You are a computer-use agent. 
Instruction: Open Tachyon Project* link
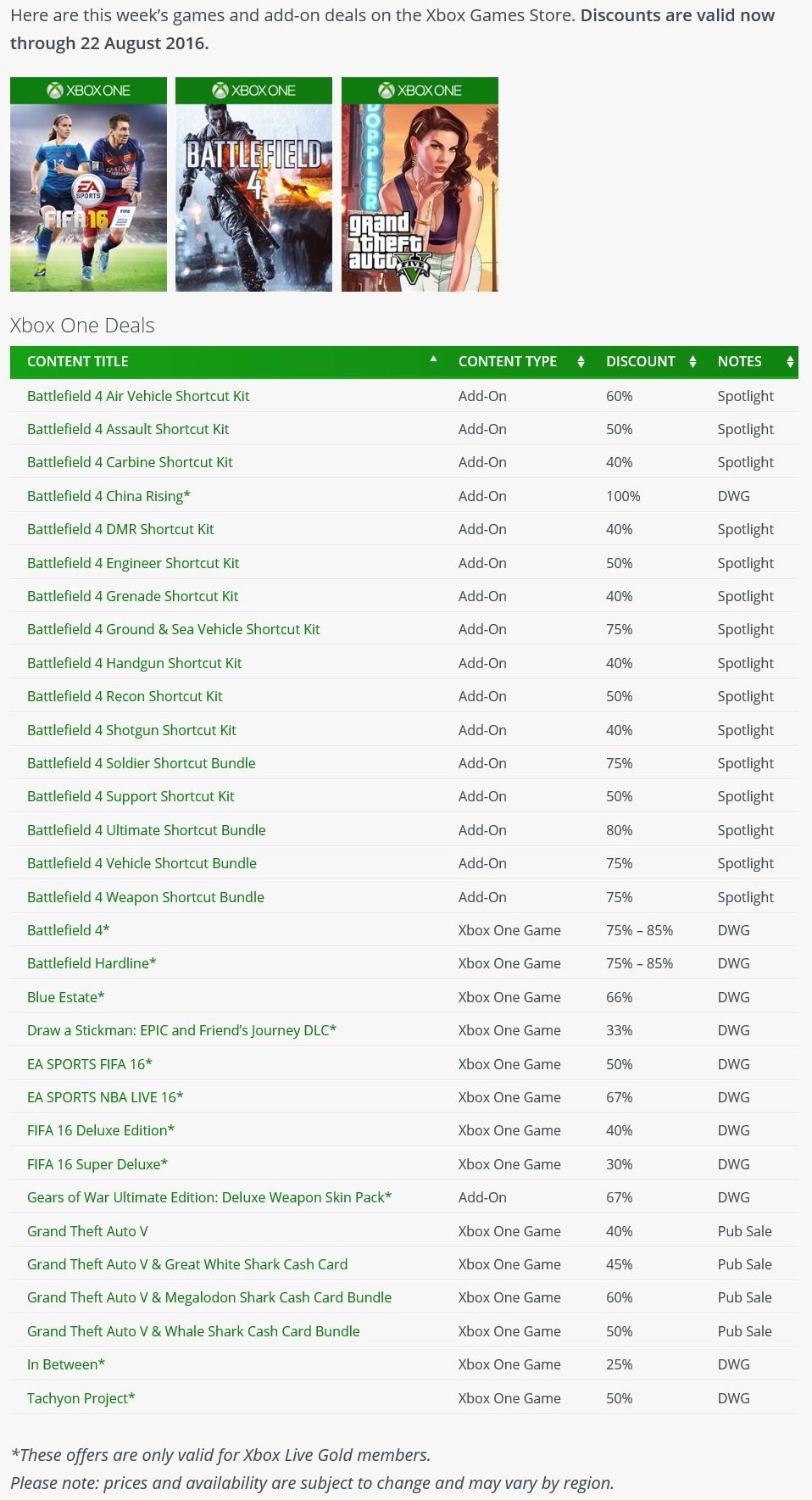click(81, 1398)
